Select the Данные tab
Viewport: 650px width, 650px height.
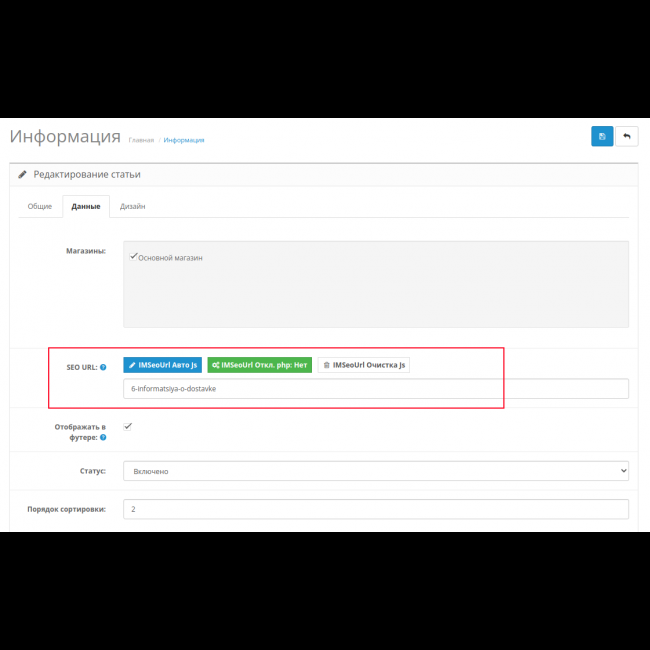pyautogui.click(x=85, y=206)
